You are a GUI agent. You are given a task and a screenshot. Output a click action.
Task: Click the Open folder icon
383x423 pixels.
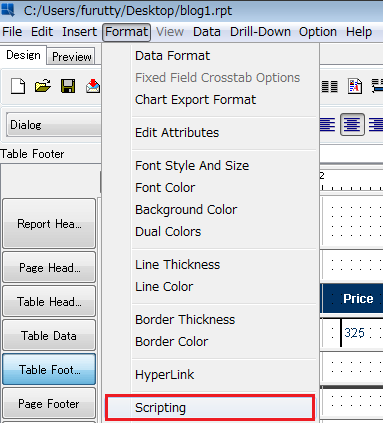pyautogui.click(x=43, y=86)
